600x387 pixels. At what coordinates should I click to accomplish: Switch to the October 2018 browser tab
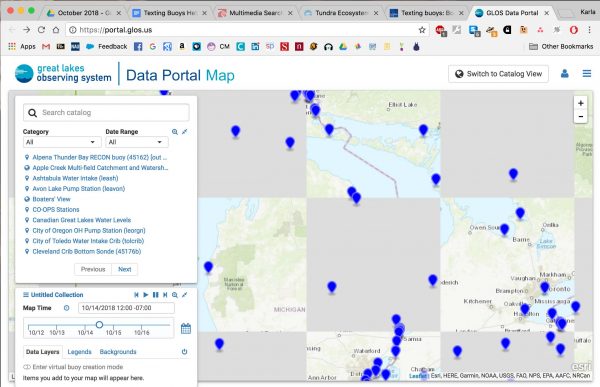coord(83,13)
